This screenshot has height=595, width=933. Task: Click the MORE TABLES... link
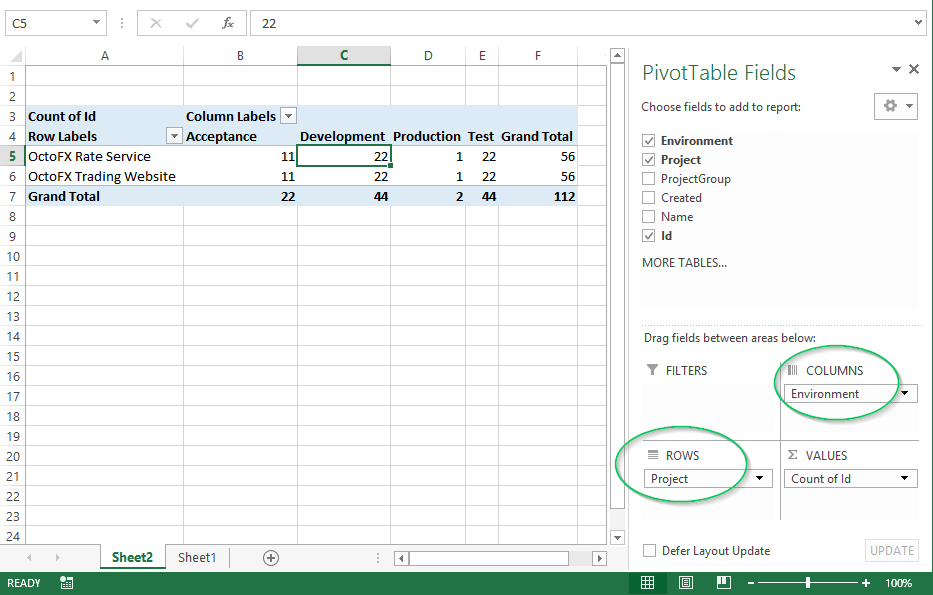[684, 263]
